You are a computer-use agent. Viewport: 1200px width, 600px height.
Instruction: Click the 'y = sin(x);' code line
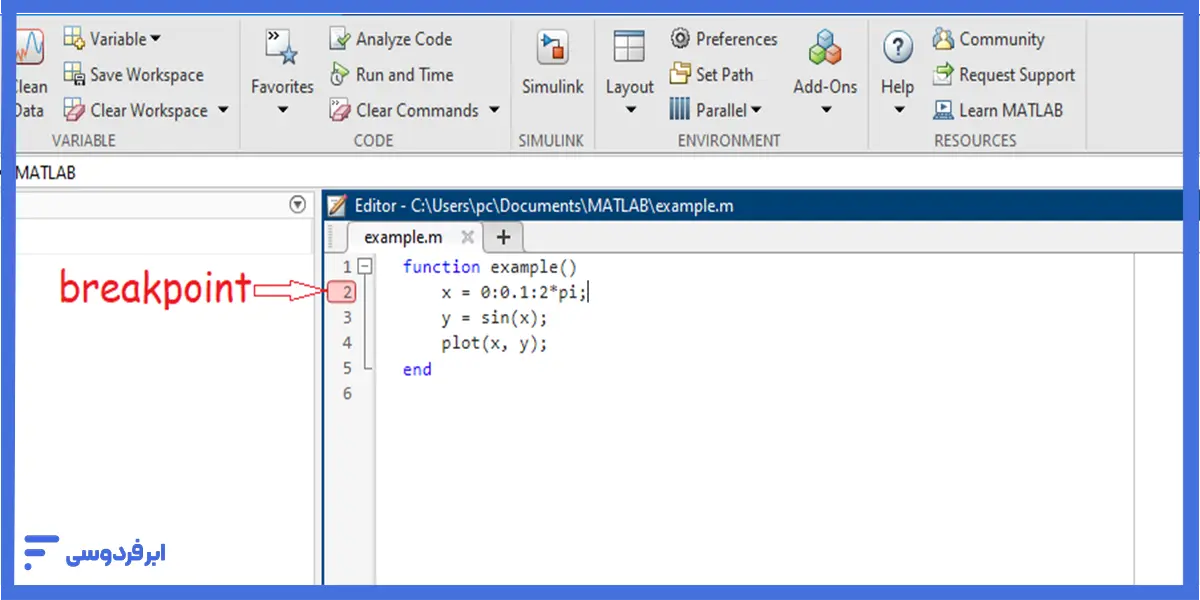[494, 318]
